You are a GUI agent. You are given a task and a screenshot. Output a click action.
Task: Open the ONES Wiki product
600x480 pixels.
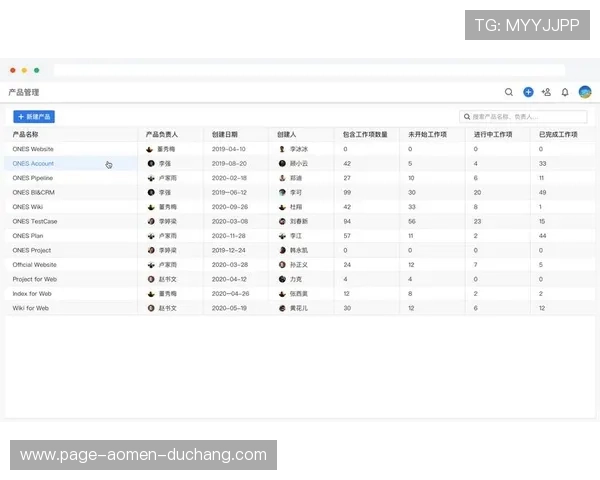(x=28, y=207)
